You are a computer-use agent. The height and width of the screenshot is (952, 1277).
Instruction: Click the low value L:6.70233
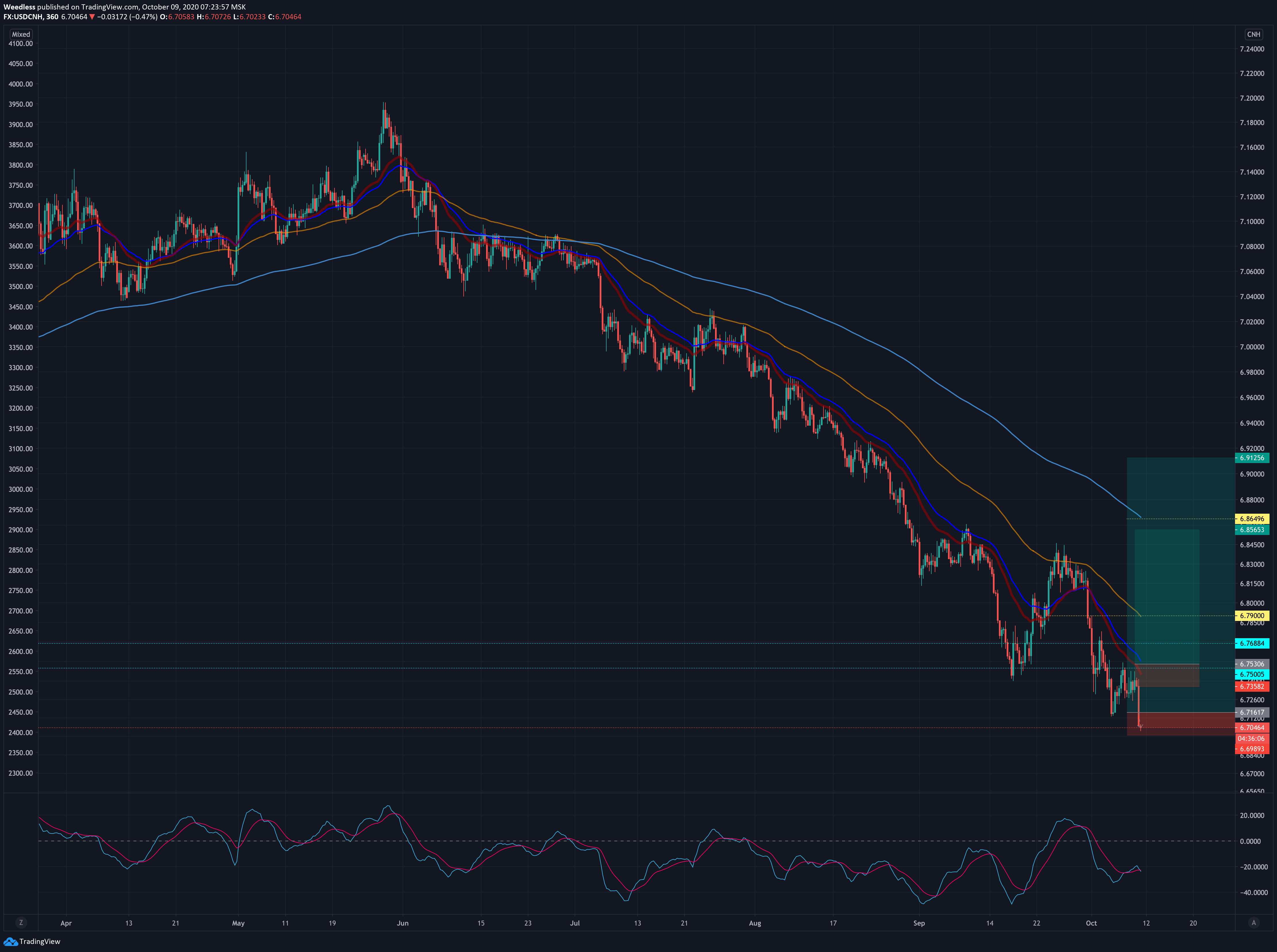coord(250,17)
